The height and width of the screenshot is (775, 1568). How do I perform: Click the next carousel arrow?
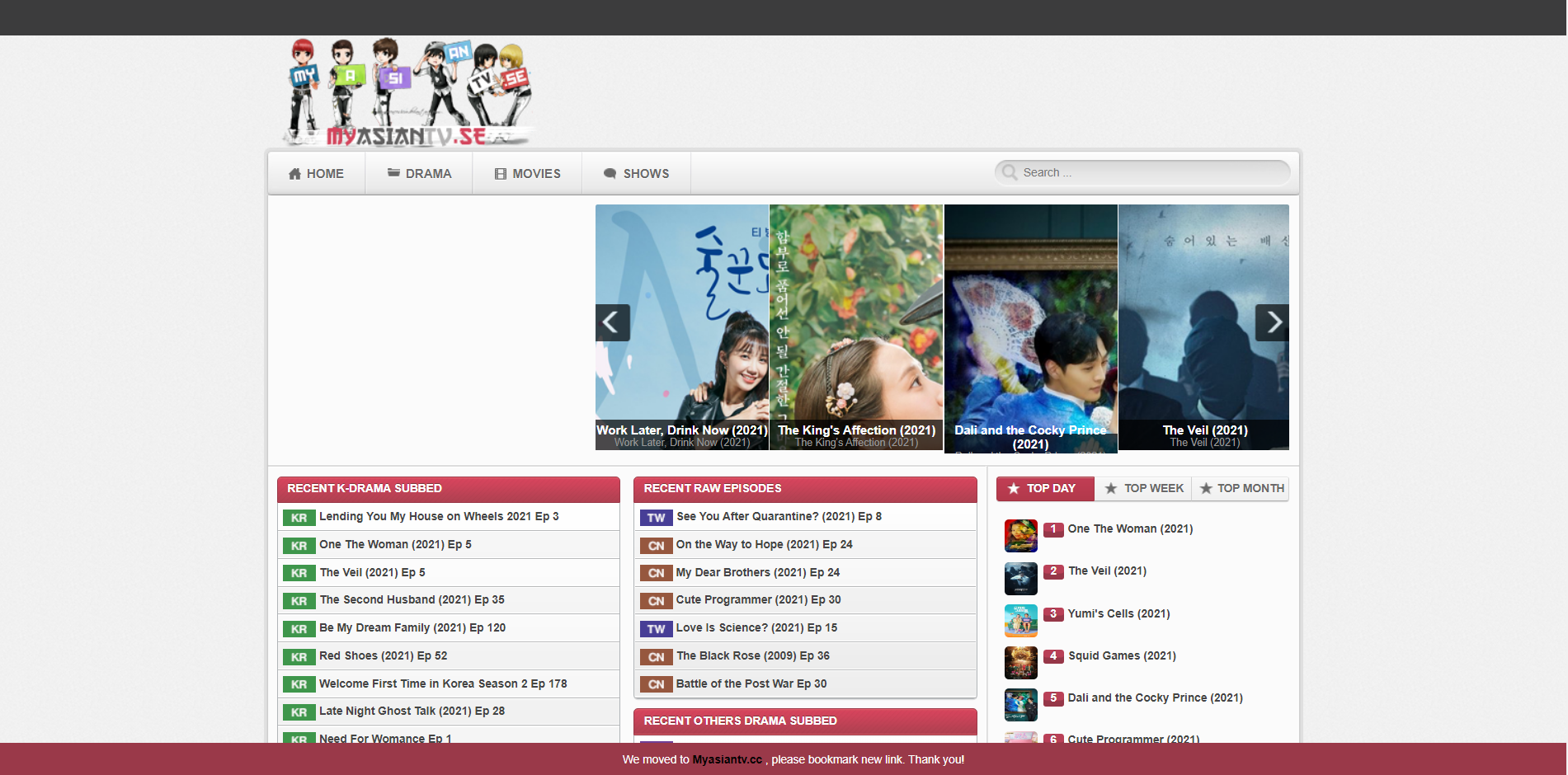pos(1273,322)
